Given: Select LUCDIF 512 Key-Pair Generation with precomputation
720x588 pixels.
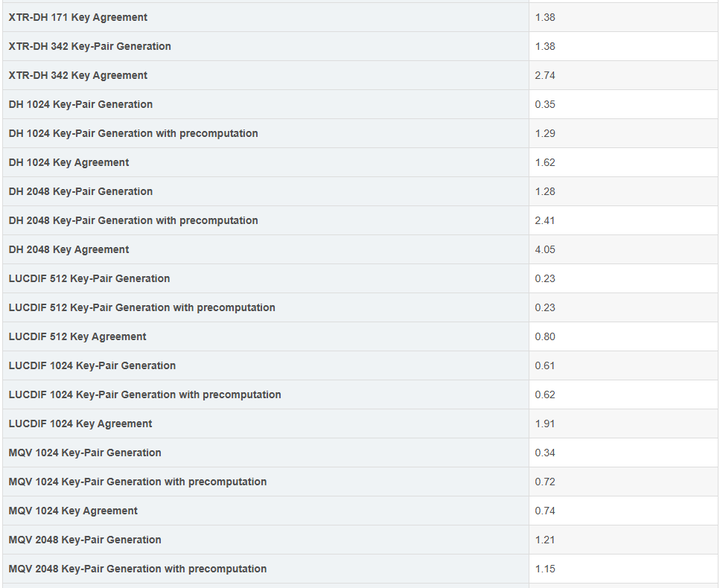Looking at the screenshot, I should click(142, 308).
